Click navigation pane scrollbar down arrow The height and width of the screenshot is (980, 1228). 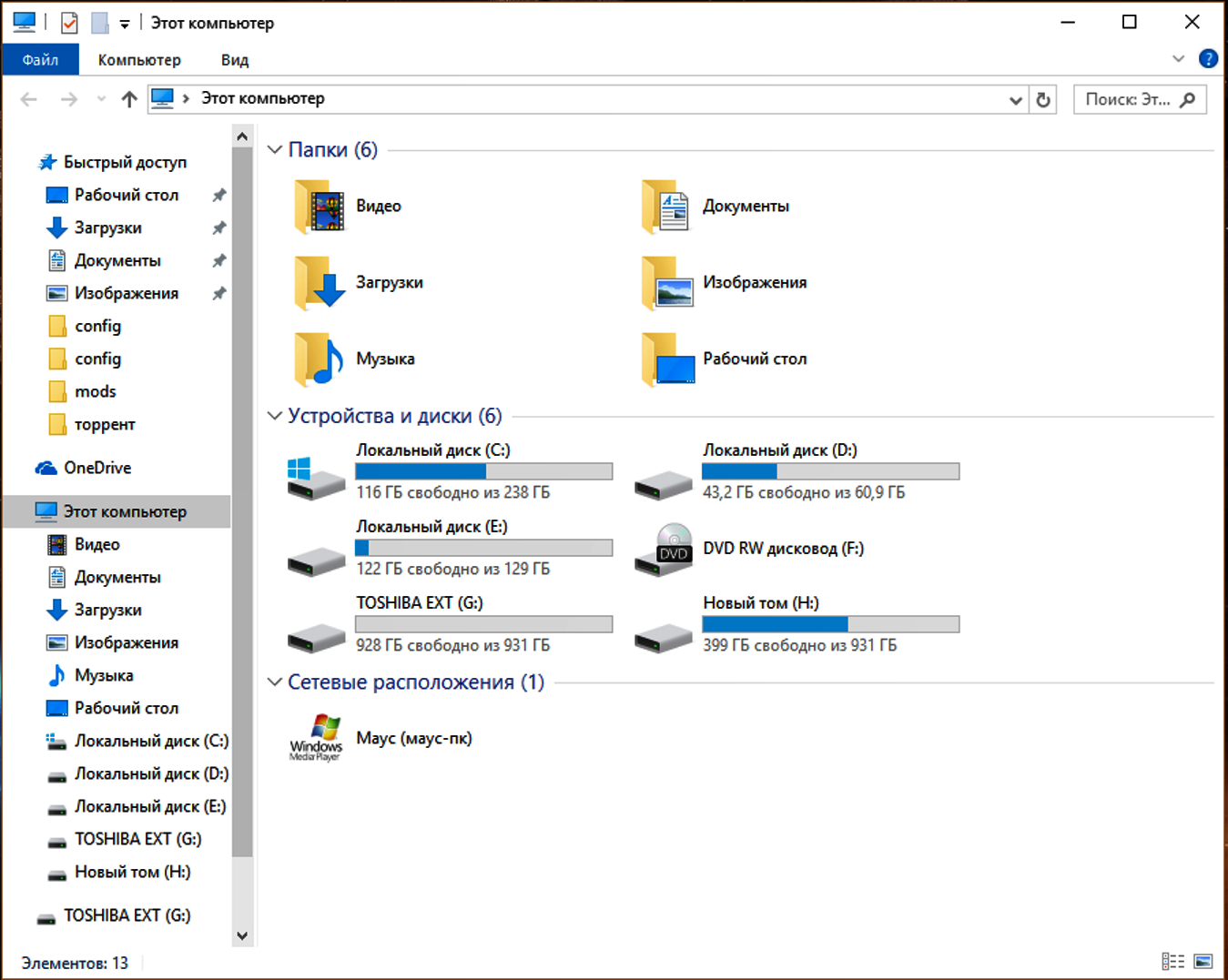(242, 935)
